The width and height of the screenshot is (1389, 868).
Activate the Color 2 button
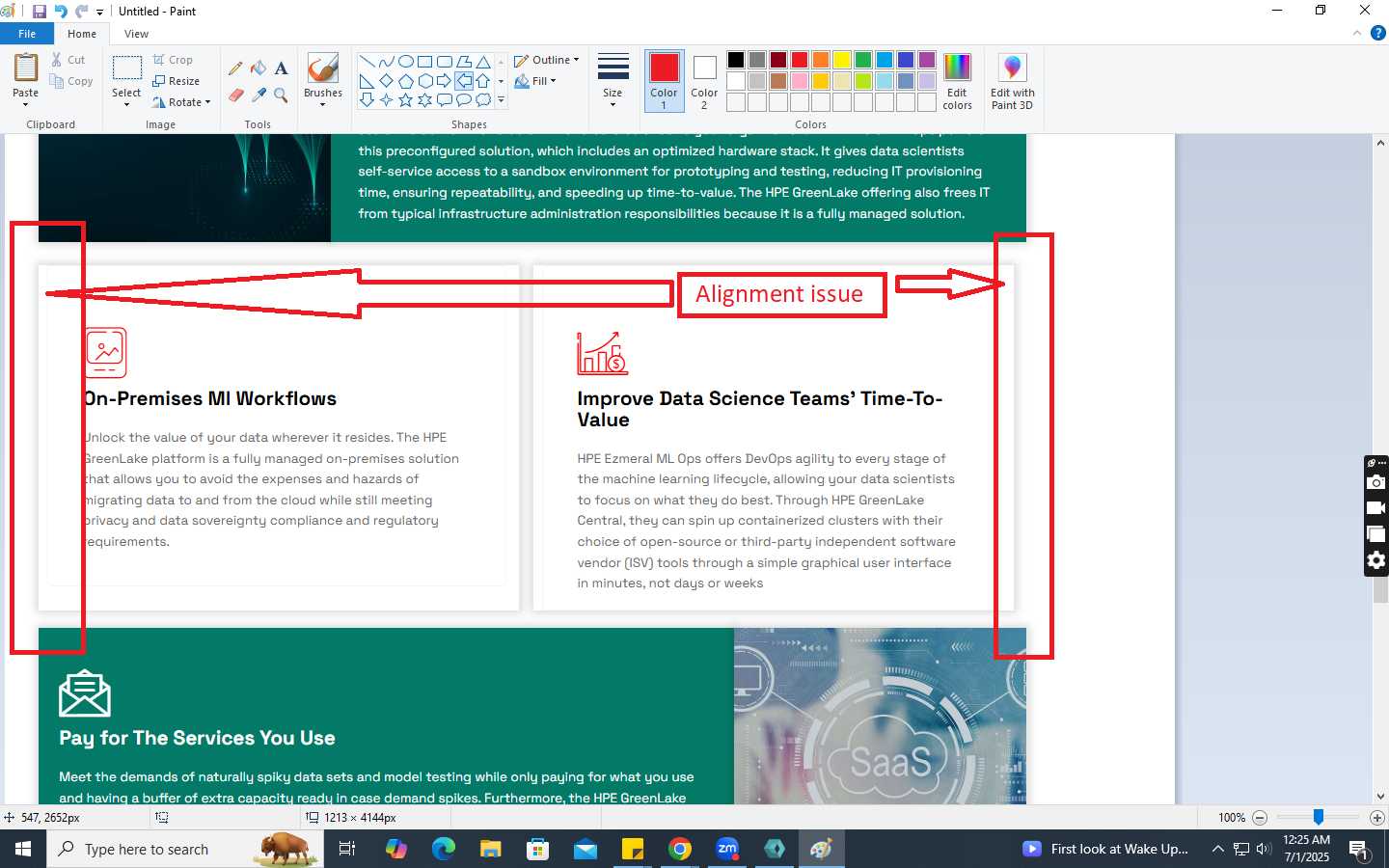click(x=704, y=81)
